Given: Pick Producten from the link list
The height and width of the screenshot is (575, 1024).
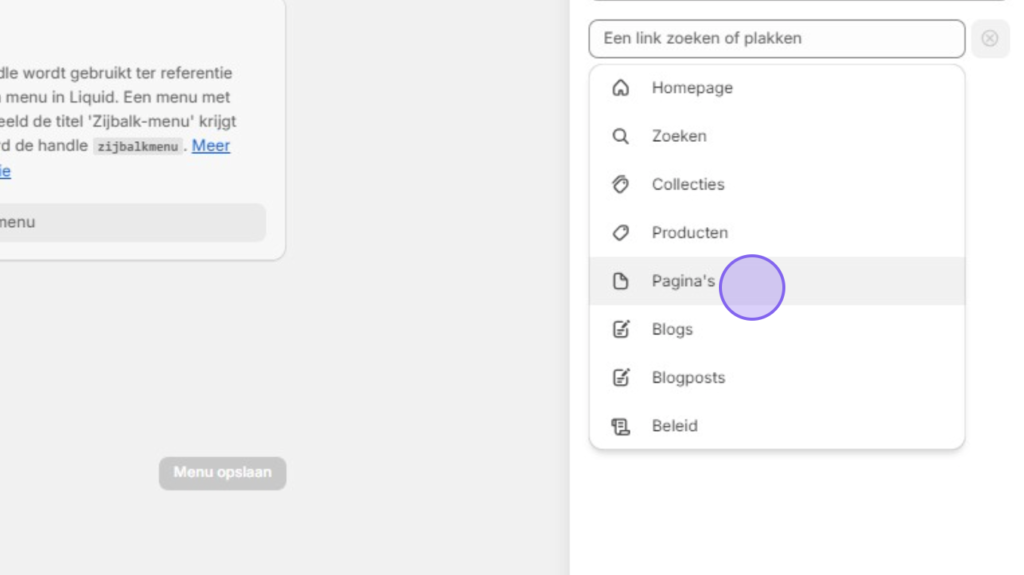Looking at the screenshot, I should (776, 233).
